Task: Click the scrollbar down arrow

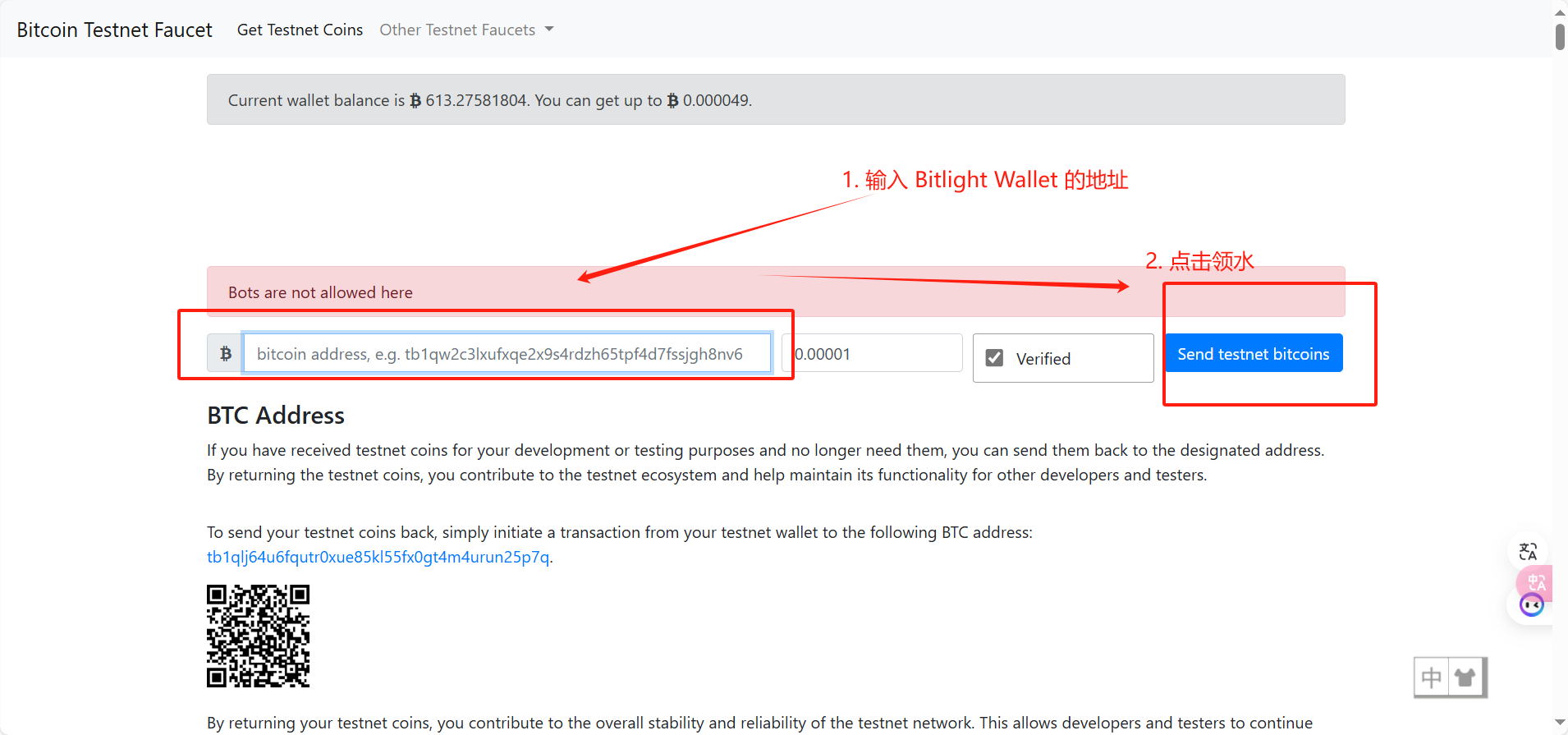Action: click(x=1560, y=723)
